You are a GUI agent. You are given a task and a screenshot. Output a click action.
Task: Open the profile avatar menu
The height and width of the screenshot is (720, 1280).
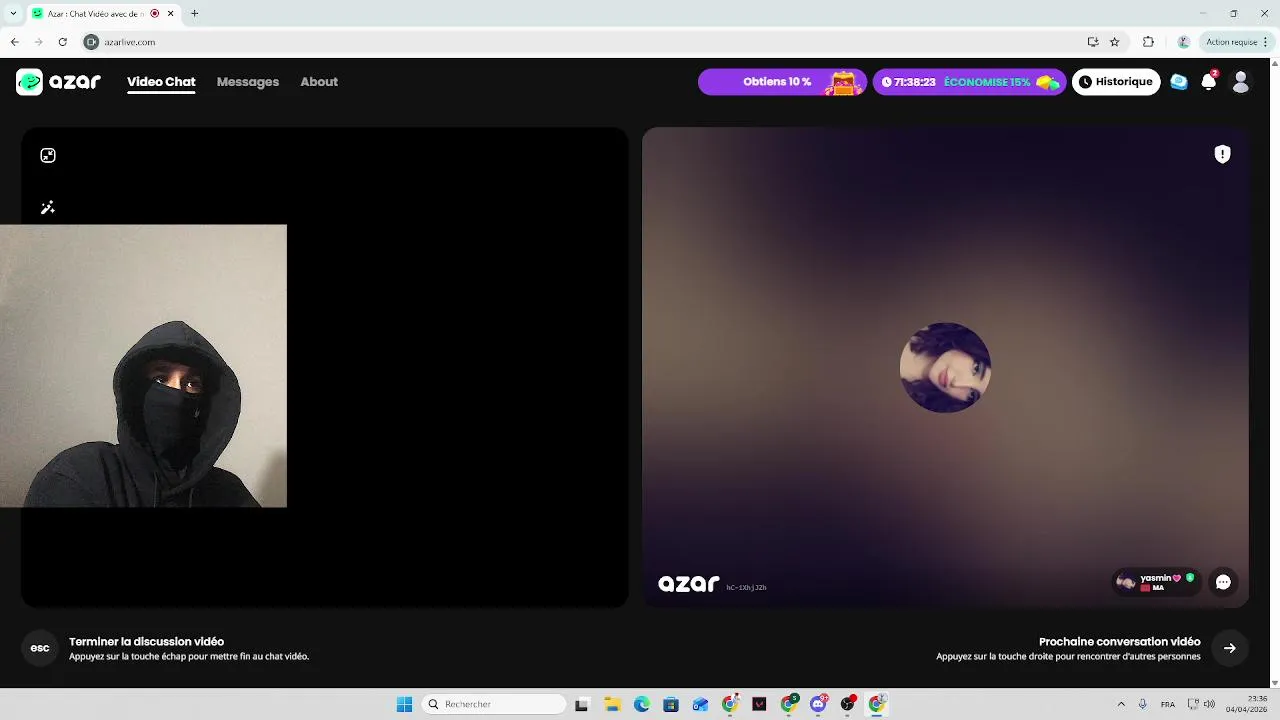[1241, 82]
